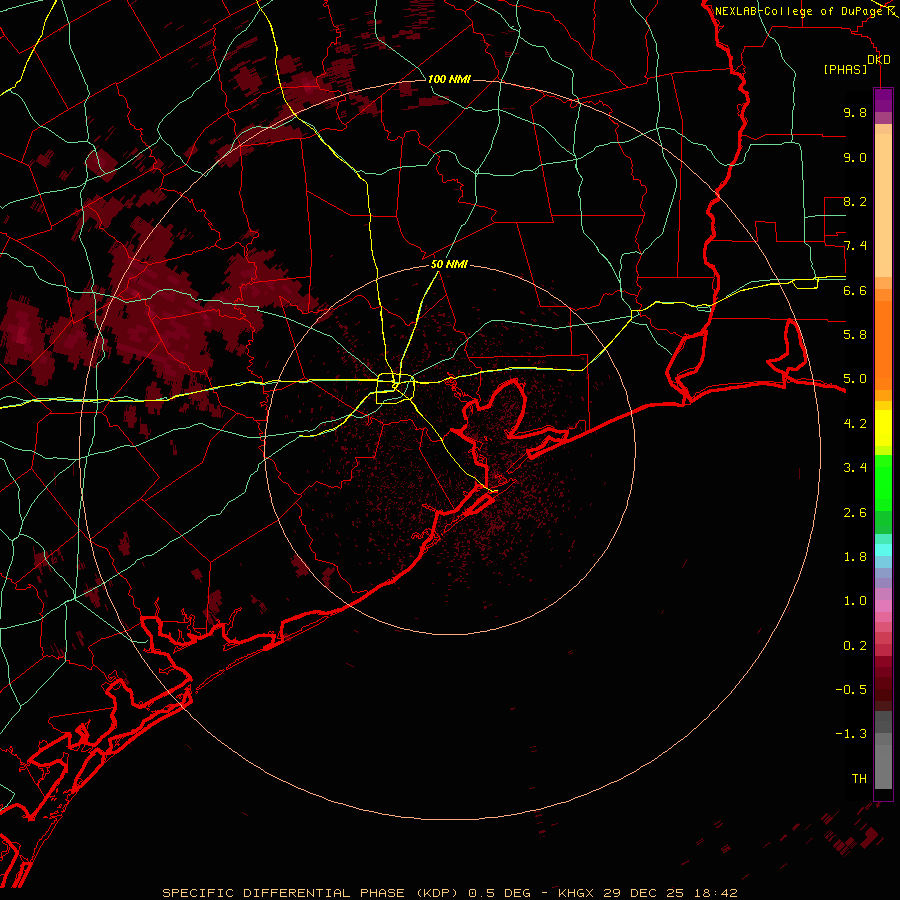Click the 9.0 value on the scale
The image size is (900, 900).
click(855, 157)
